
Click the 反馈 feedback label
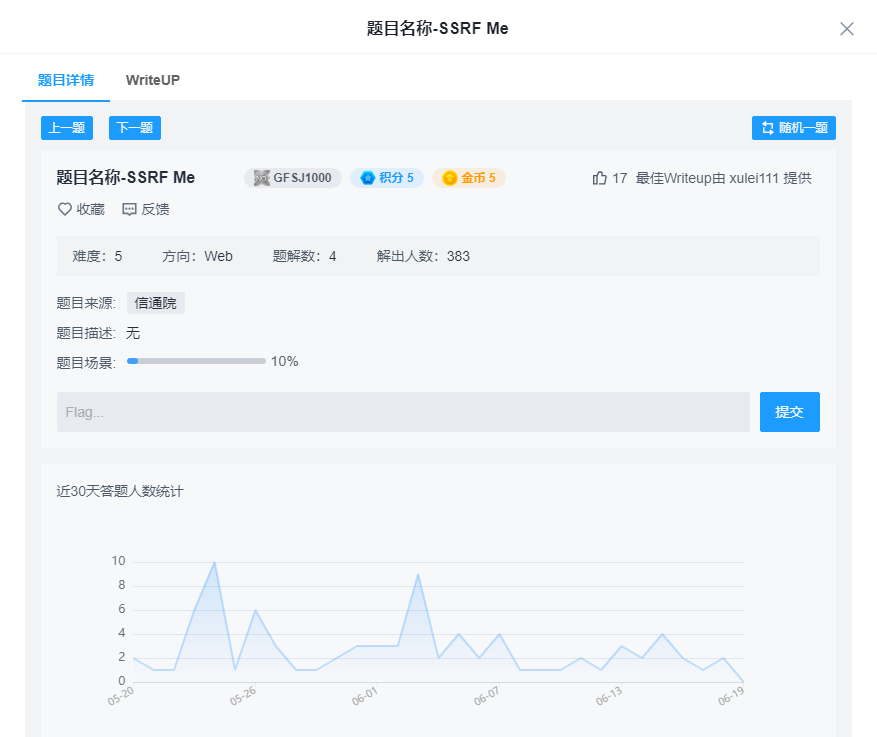point(155,209)
